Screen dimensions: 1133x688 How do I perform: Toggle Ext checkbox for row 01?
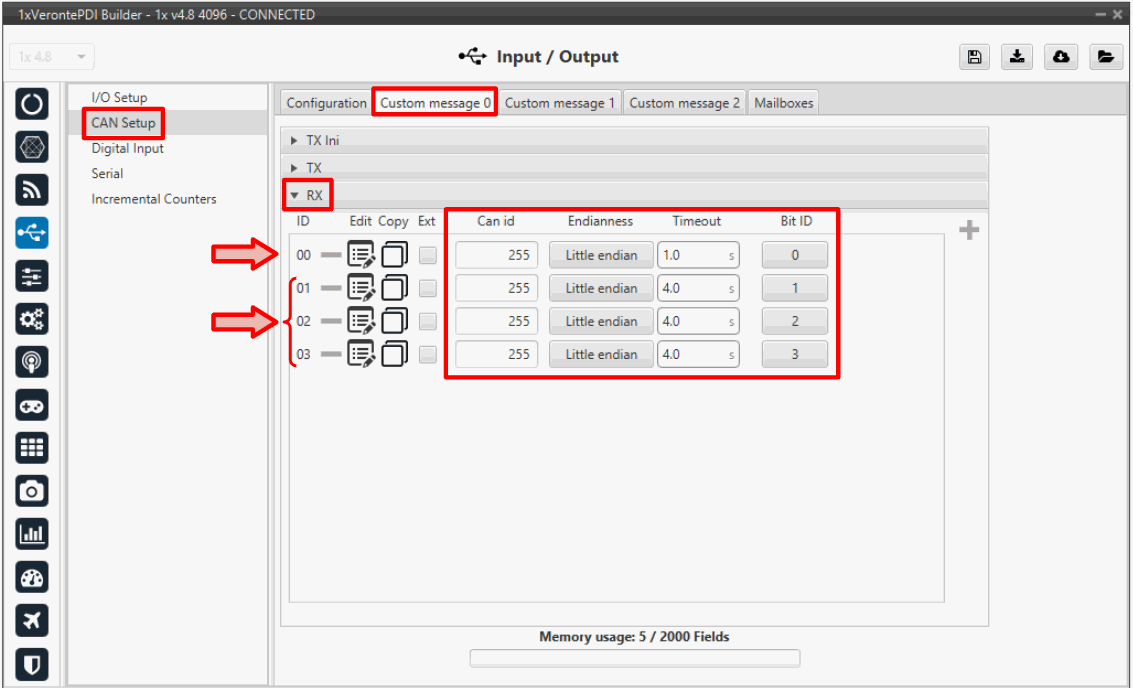tap(428, 288)
